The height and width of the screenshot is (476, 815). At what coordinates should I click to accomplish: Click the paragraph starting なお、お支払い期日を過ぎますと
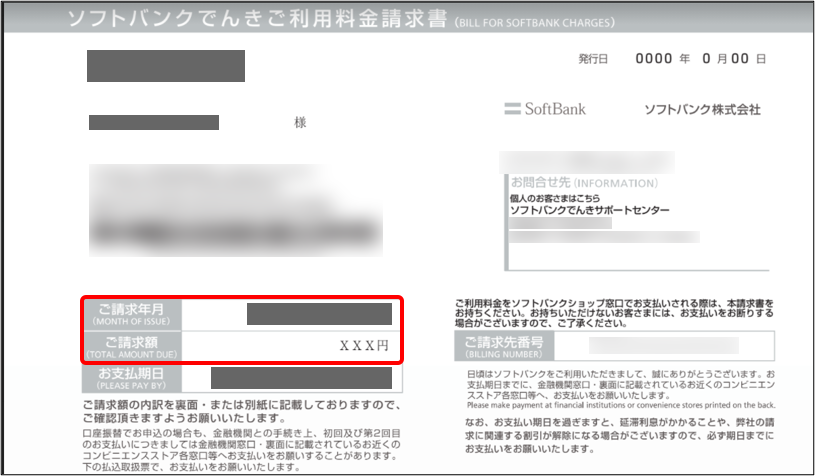(x=620, y=435)
